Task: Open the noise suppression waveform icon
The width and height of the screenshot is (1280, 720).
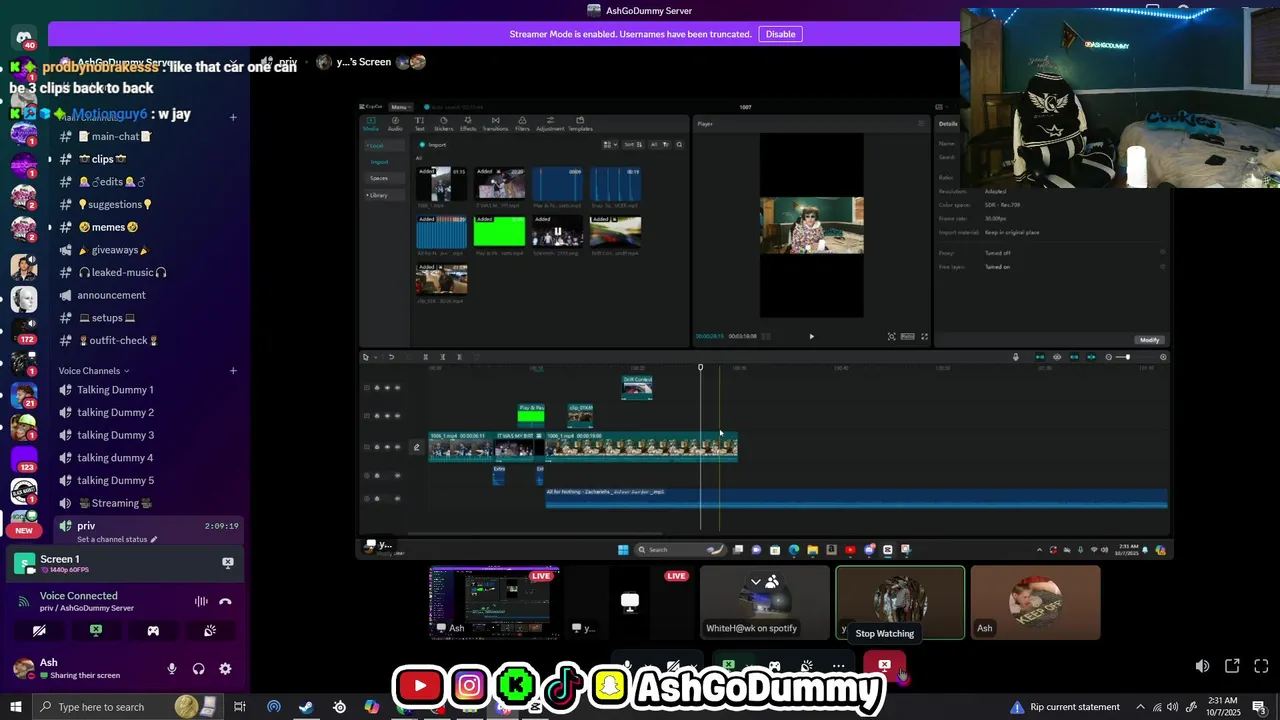Action: tap(201, 601)
